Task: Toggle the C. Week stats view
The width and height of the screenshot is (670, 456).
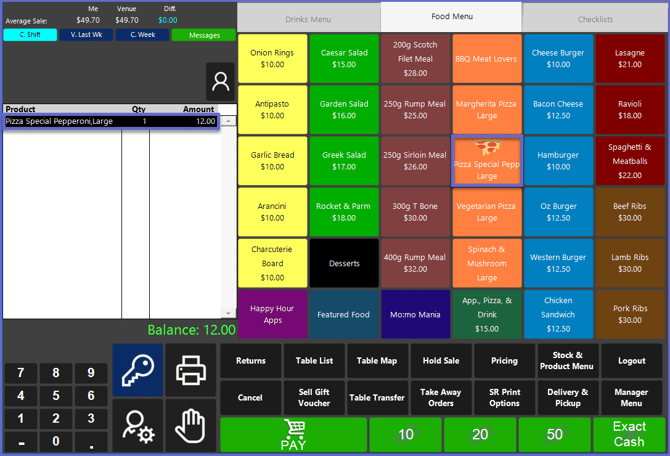Action: click(x=141, y=35)
